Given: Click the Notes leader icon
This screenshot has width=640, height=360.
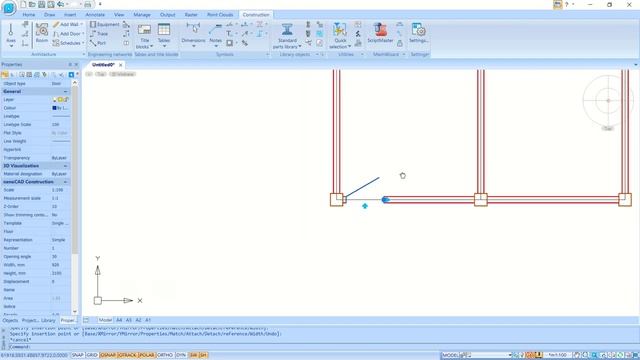Looking at the screenshot, I should coord(215,29).
